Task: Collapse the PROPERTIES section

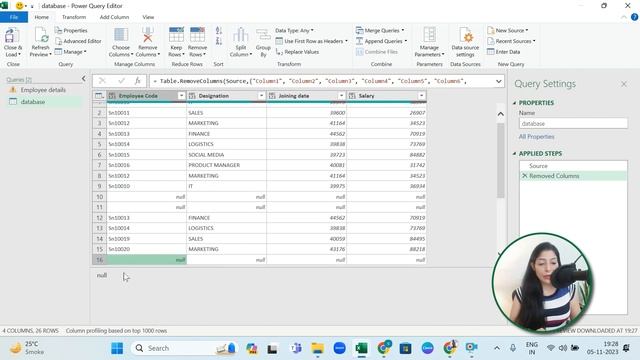Action: [x=514, y=103]
